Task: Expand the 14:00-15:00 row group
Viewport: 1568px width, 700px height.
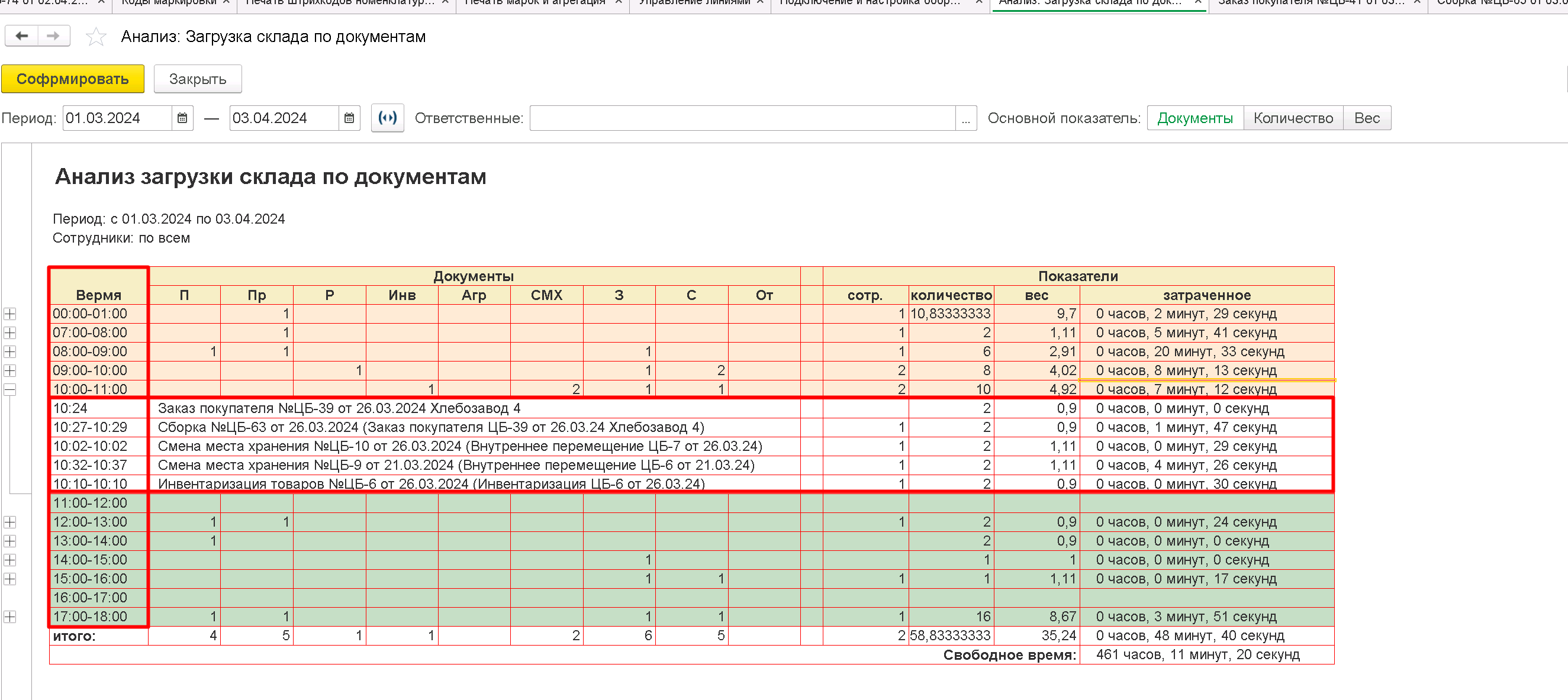Action: (x=9, y=560)
